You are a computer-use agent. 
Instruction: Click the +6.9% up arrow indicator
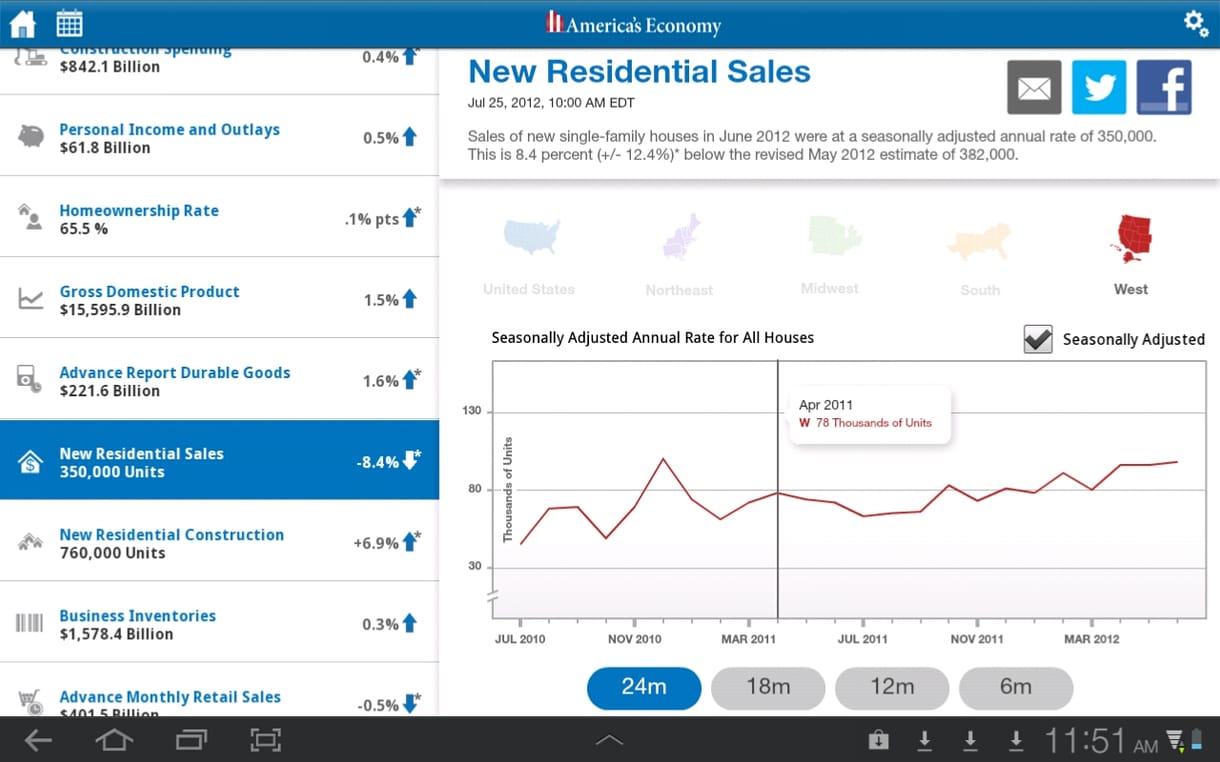410,542
